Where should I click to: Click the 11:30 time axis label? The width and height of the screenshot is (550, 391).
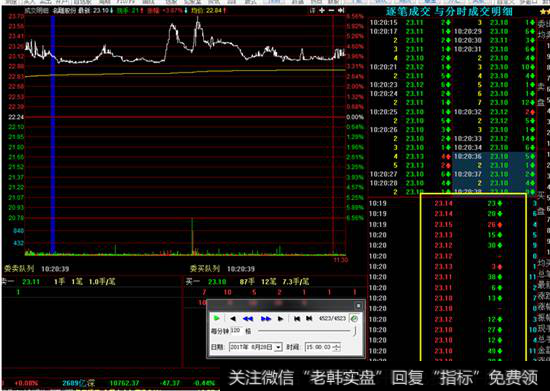pyautogui.click(x=340, y=260)
